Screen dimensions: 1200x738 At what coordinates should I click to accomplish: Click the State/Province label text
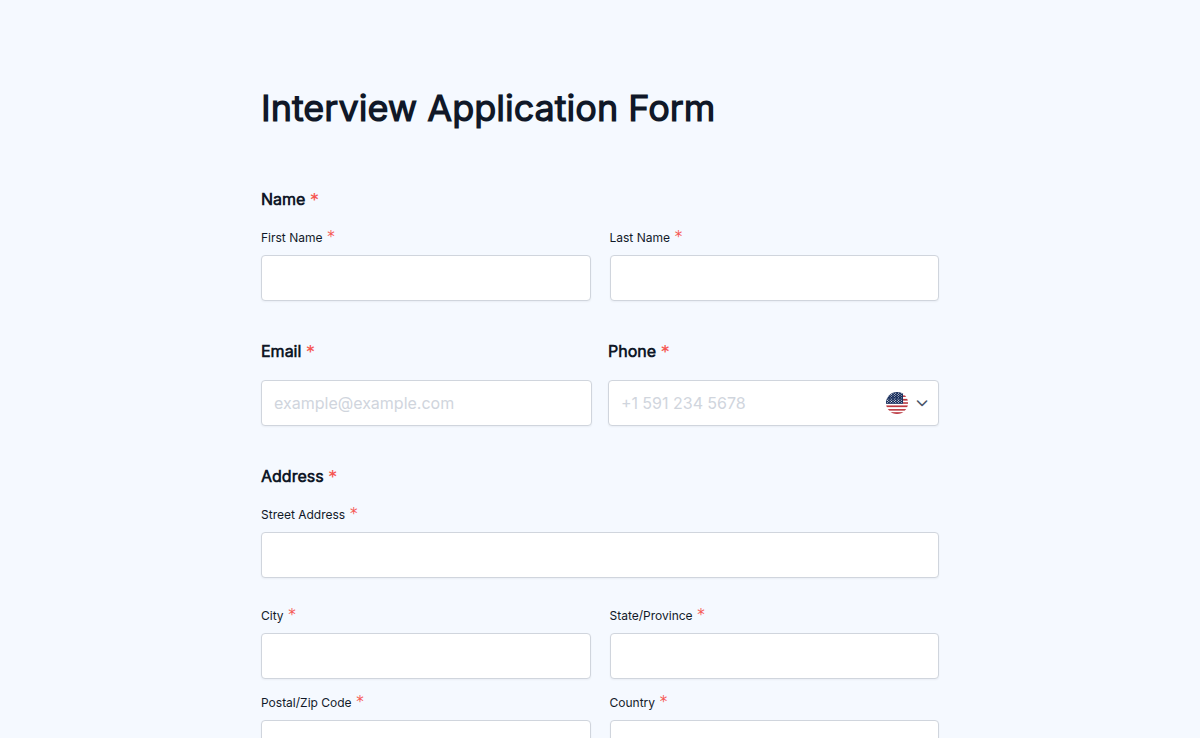650,615
